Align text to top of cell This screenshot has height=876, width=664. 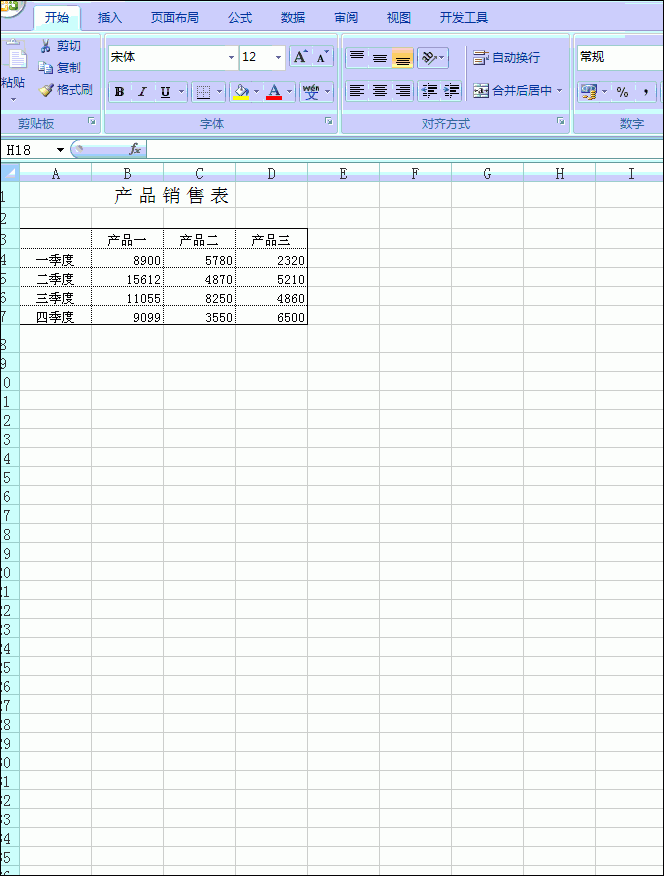(357, 58)
